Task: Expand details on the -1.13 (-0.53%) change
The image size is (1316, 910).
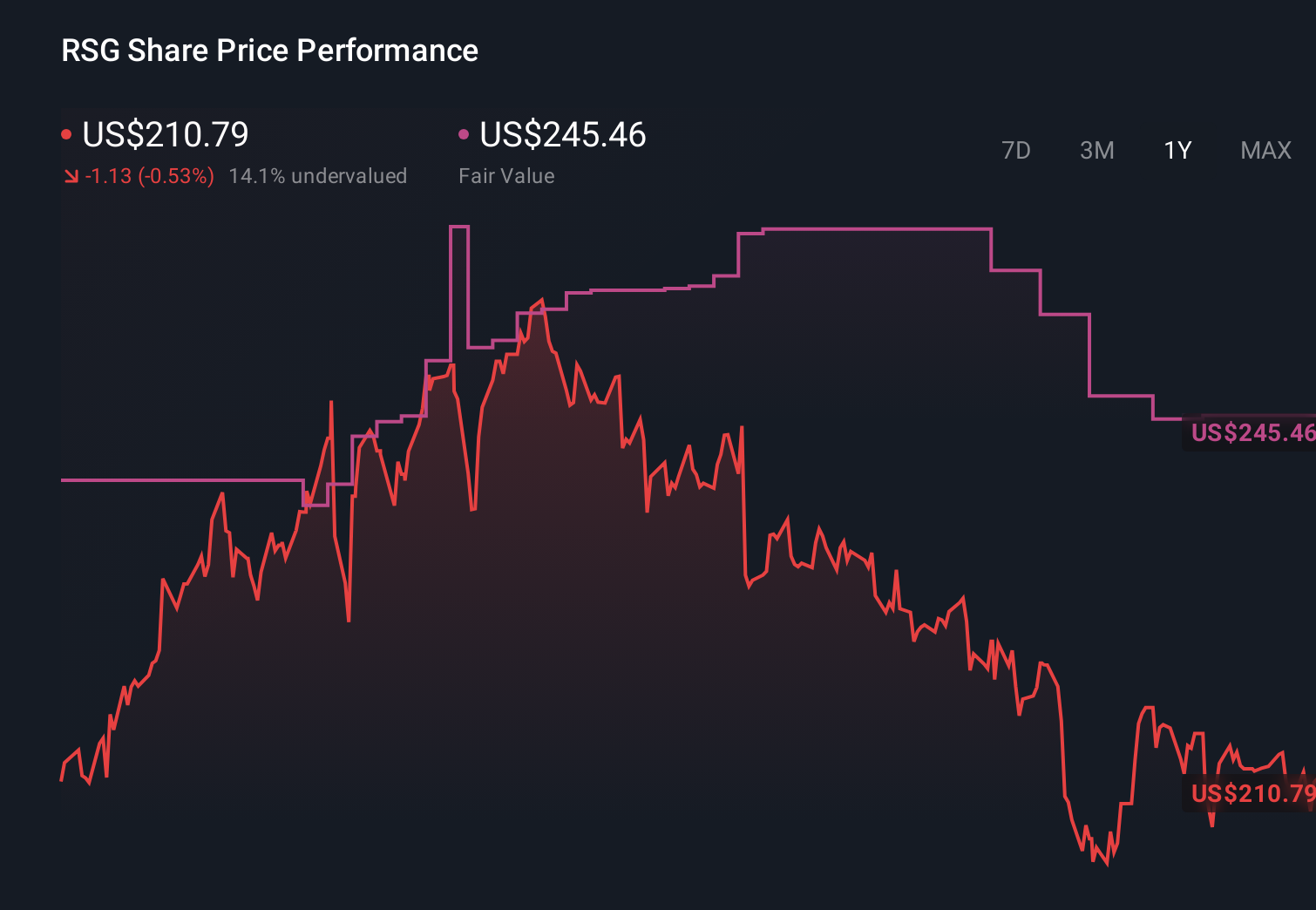Action: pyautogui.click(x=148, y=175)
